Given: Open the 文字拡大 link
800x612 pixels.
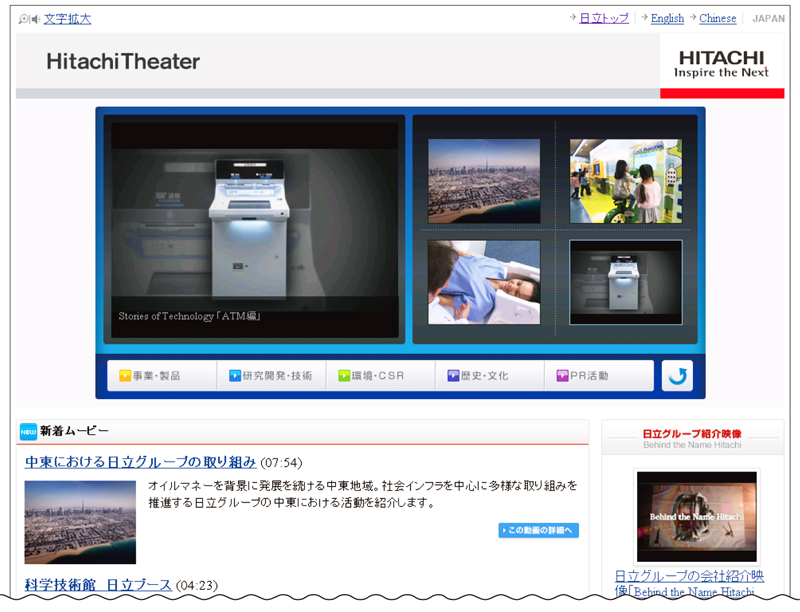Looking at the screenshot, I should tap(67, 19).
